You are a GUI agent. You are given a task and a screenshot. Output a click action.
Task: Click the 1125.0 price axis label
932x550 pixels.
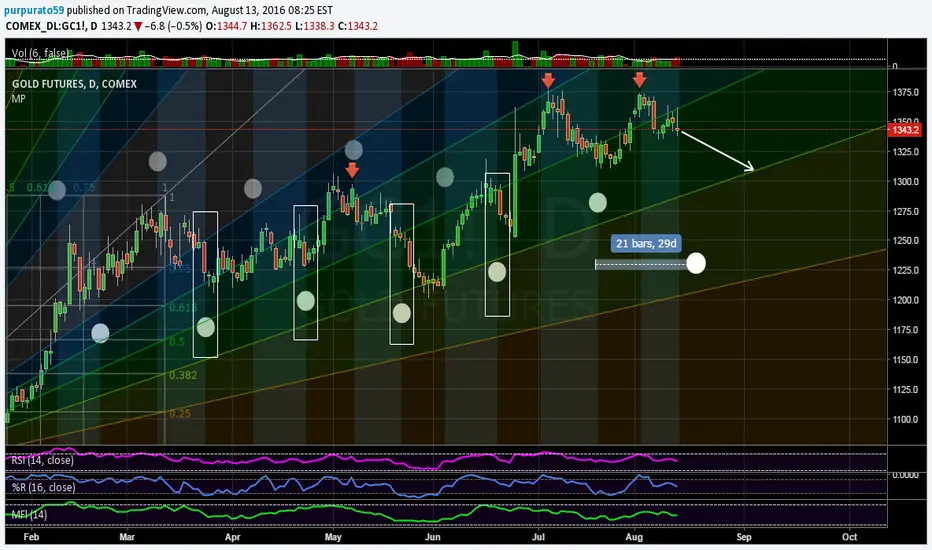tap(905, 389)
